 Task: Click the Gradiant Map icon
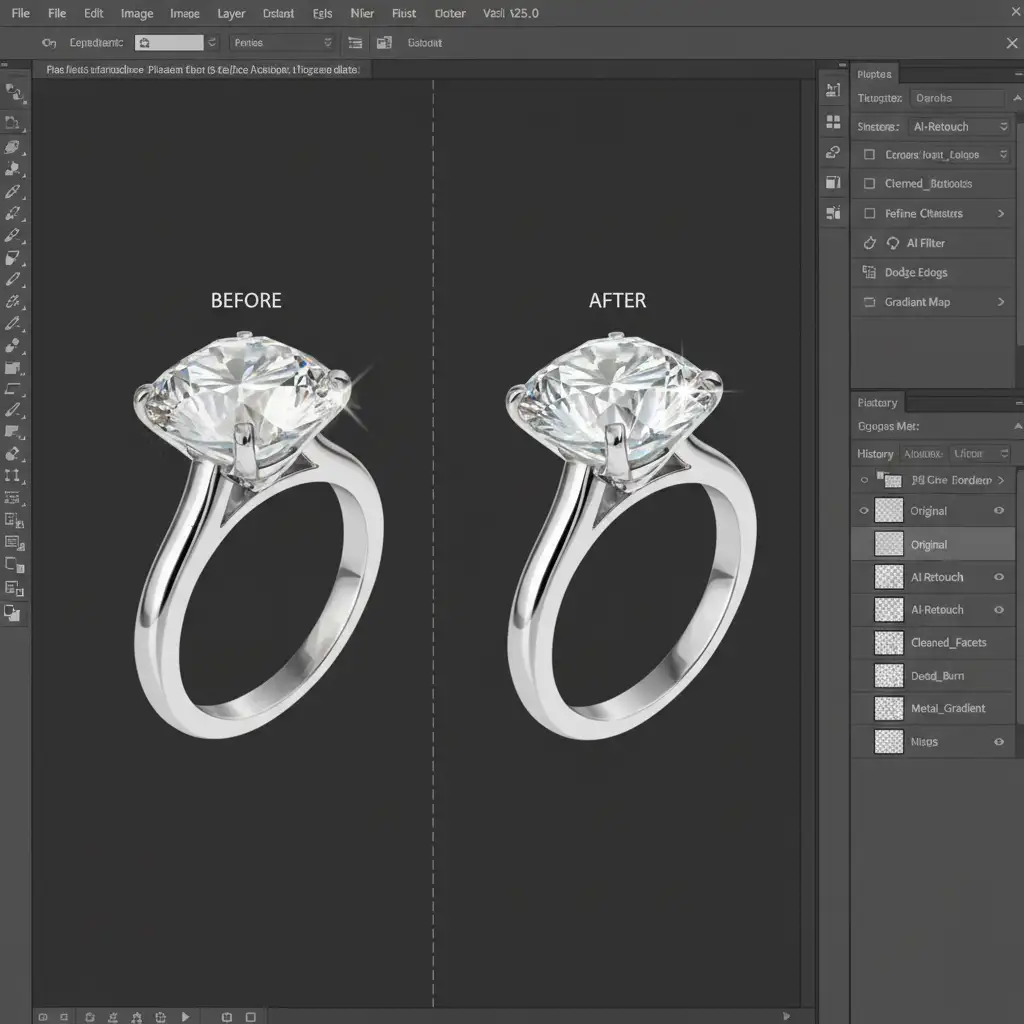click(868, 302)
